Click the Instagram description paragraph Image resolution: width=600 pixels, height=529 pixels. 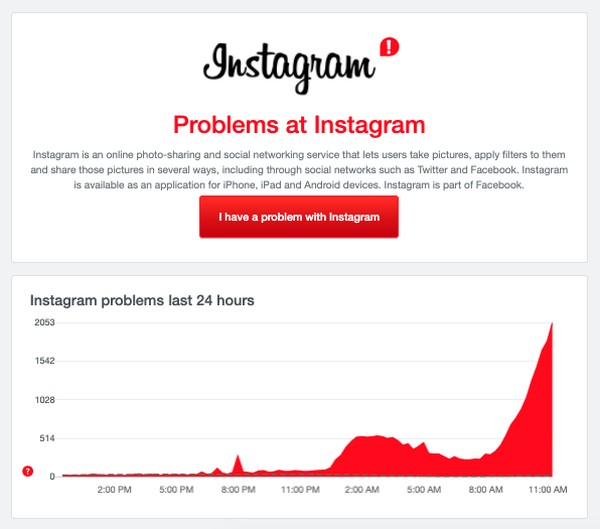(299, 170)
